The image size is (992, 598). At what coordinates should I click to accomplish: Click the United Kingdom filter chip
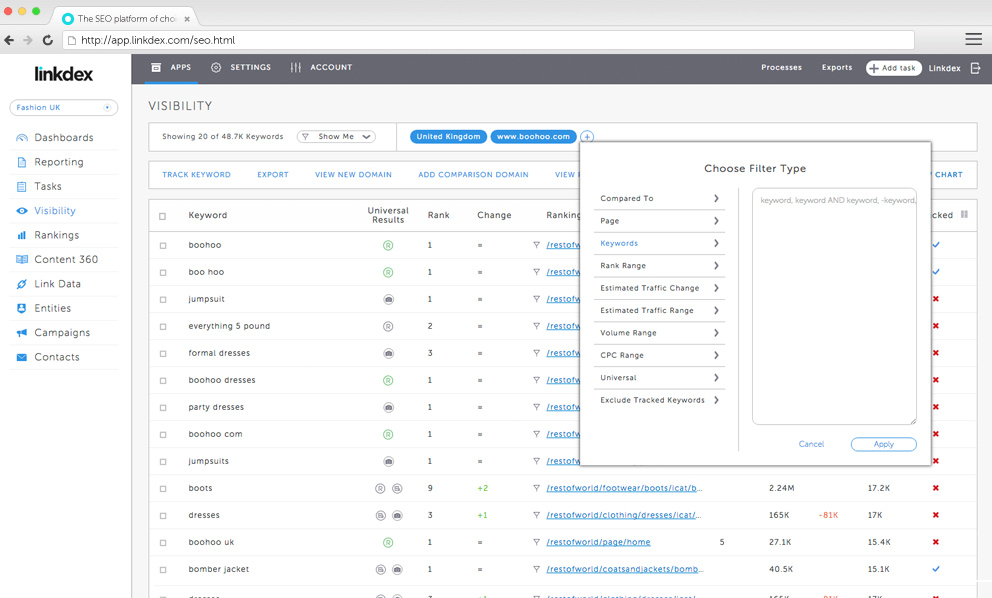(448, 137)
